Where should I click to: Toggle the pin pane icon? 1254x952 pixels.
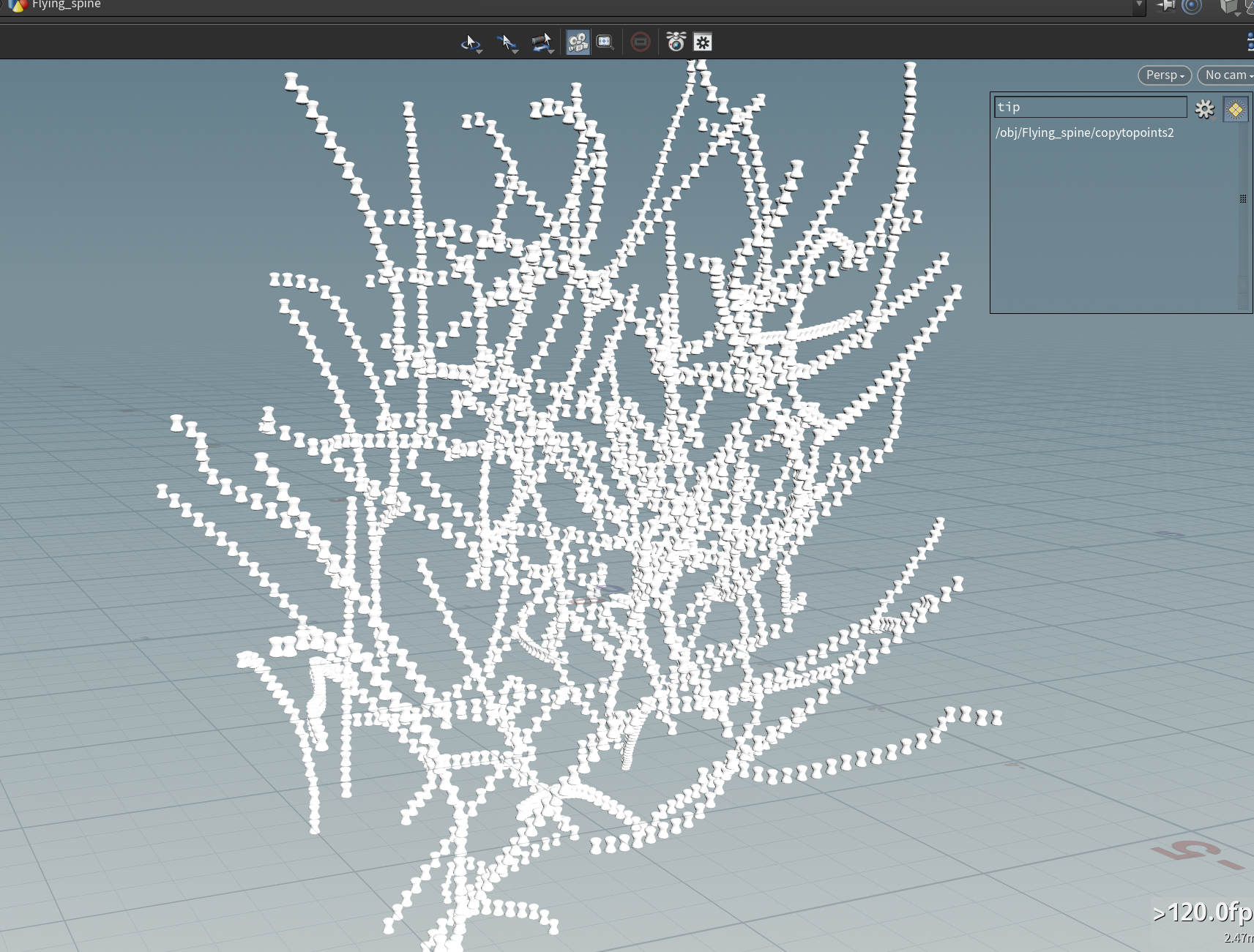1165,6
